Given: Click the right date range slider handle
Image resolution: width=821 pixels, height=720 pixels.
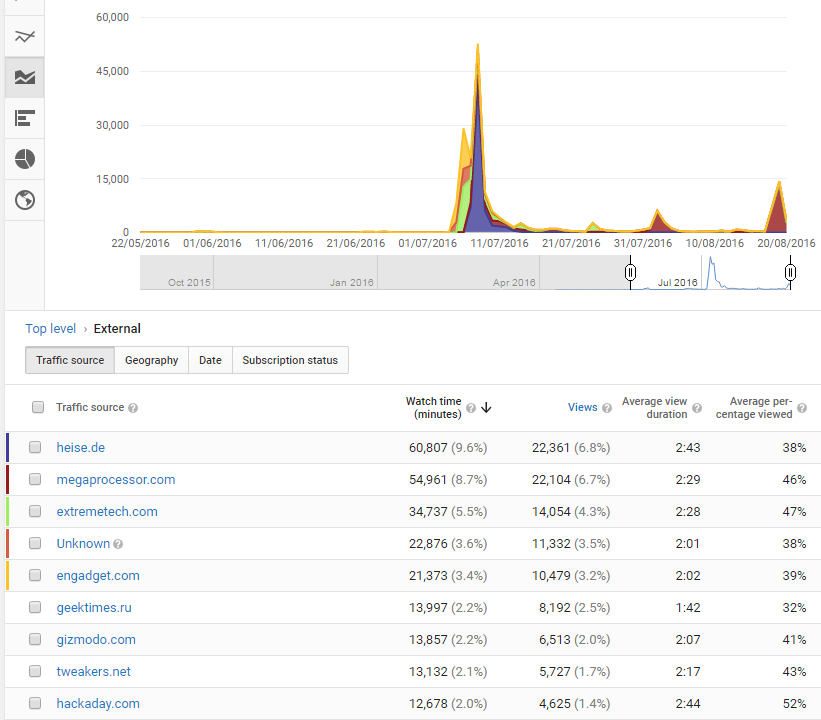Looking at the screenshot, I should pyautogui.click(x=790, y=272).
